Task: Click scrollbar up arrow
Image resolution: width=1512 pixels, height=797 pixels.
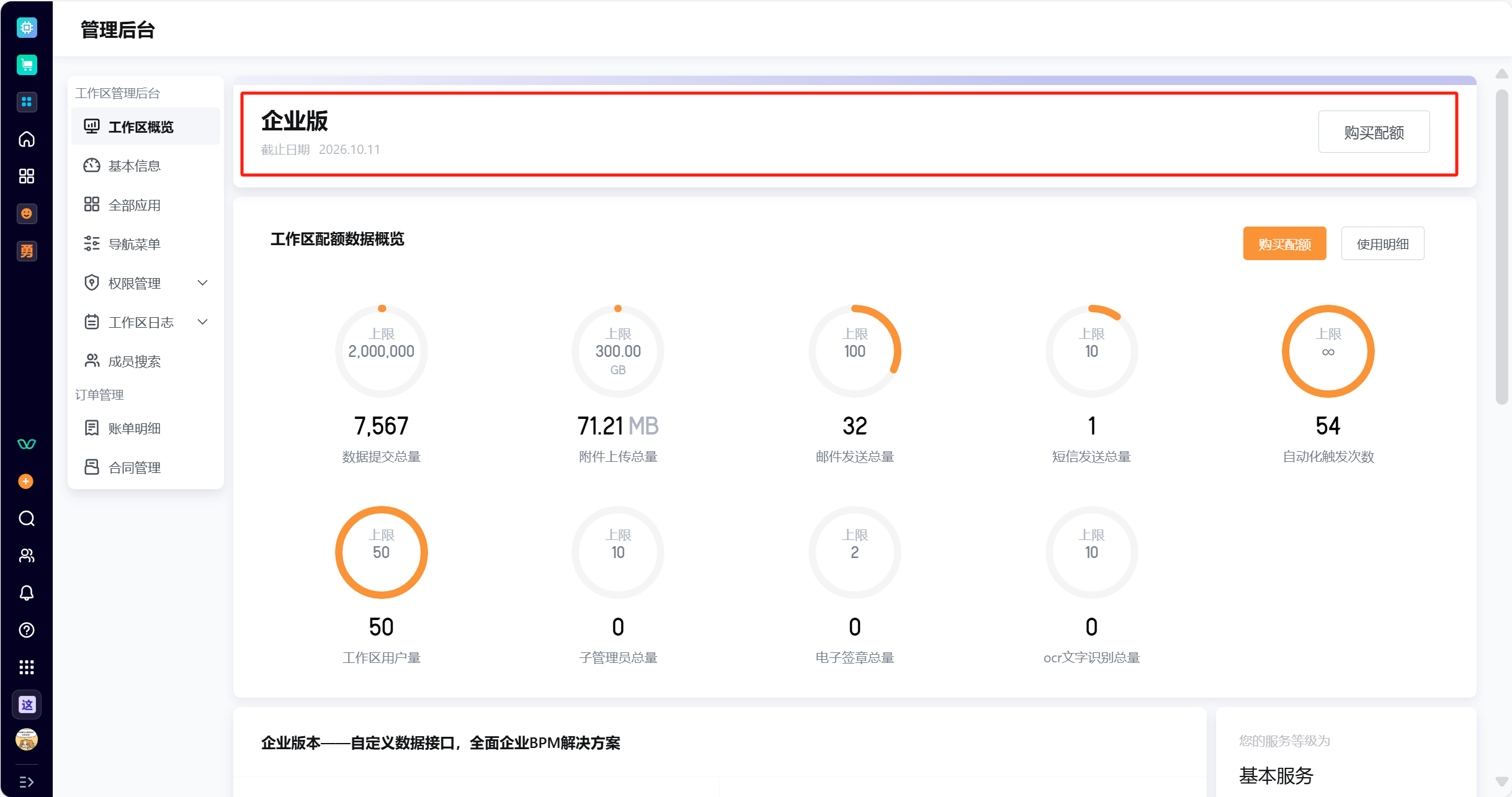Action: (x=1501, y=74)
